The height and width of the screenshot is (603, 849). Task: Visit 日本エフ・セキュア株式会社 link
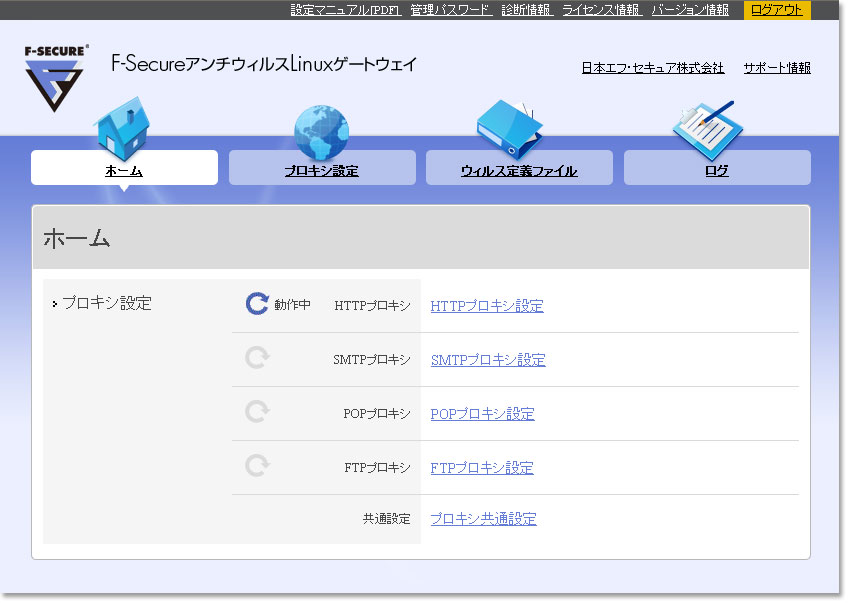(653, 68)
